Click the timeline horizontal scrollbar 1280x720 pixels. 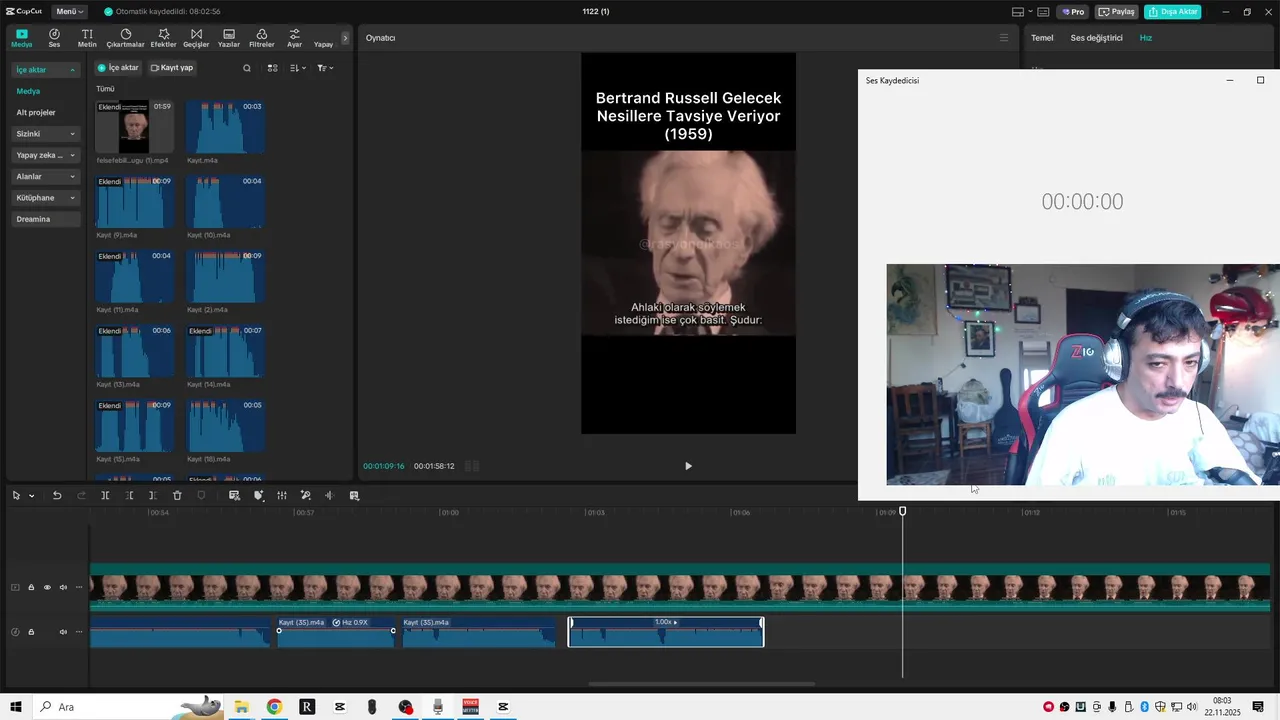pyautogui.click(x=701, y=684)
